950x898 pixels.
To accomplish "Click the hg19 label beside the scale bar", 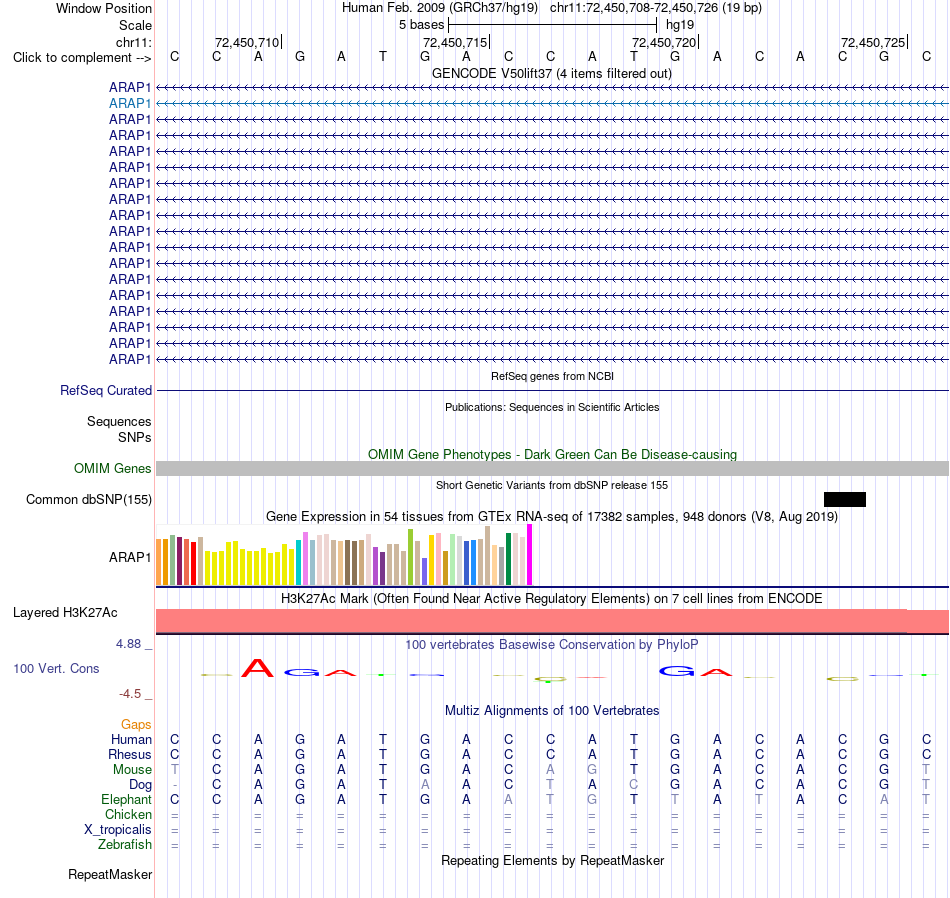I will (x=680, y=25).
